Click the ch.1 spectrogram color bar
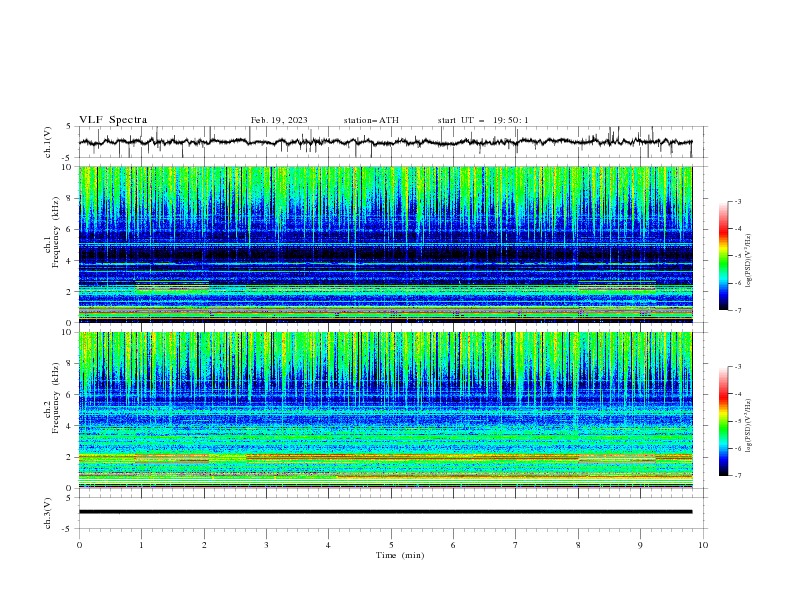The width and height of the screenshot is (792, 612). (x=723, y=256)
